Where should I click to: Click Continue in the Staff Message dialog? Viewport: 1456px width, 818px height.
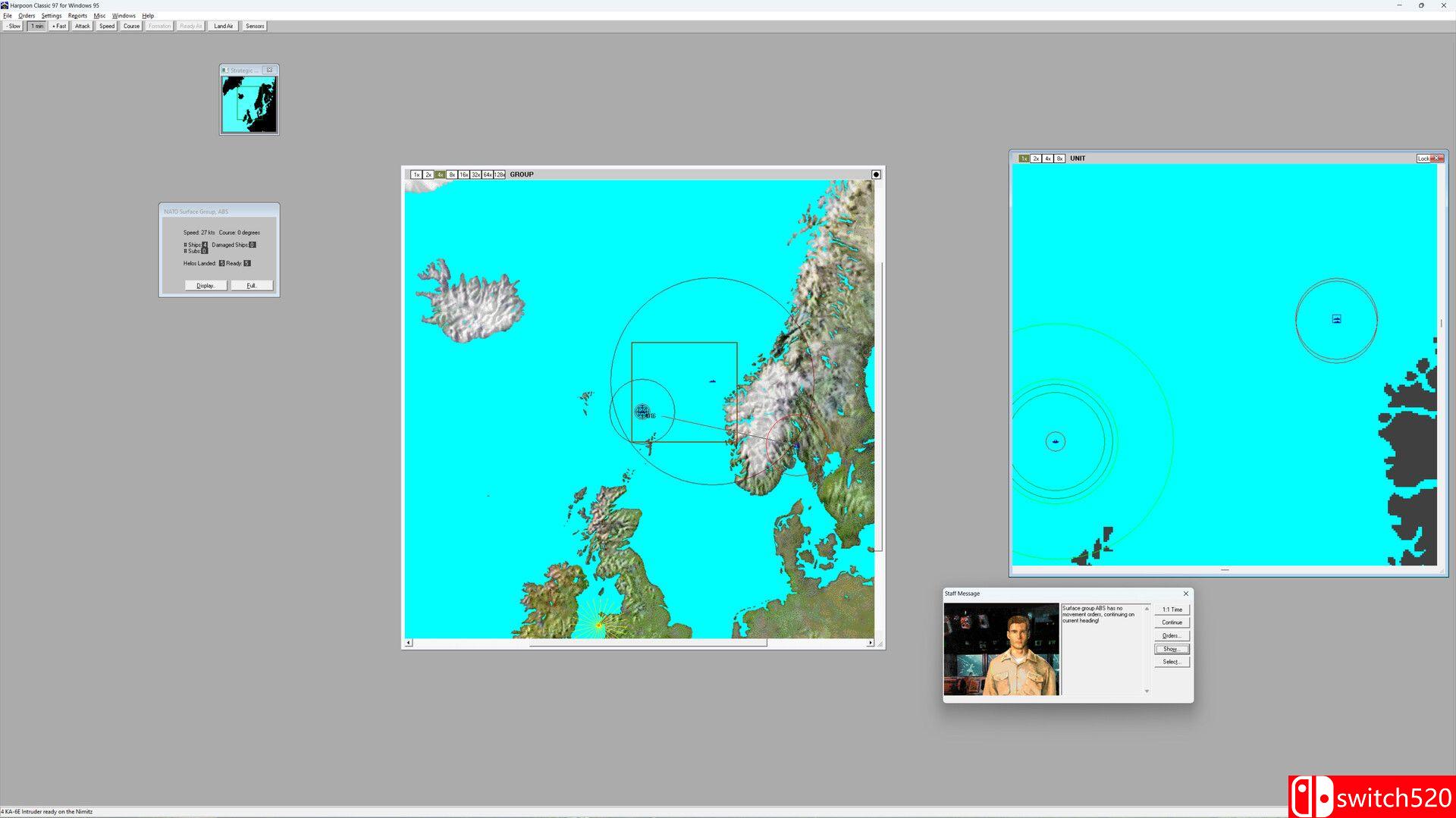click(x=1172, y=622)
